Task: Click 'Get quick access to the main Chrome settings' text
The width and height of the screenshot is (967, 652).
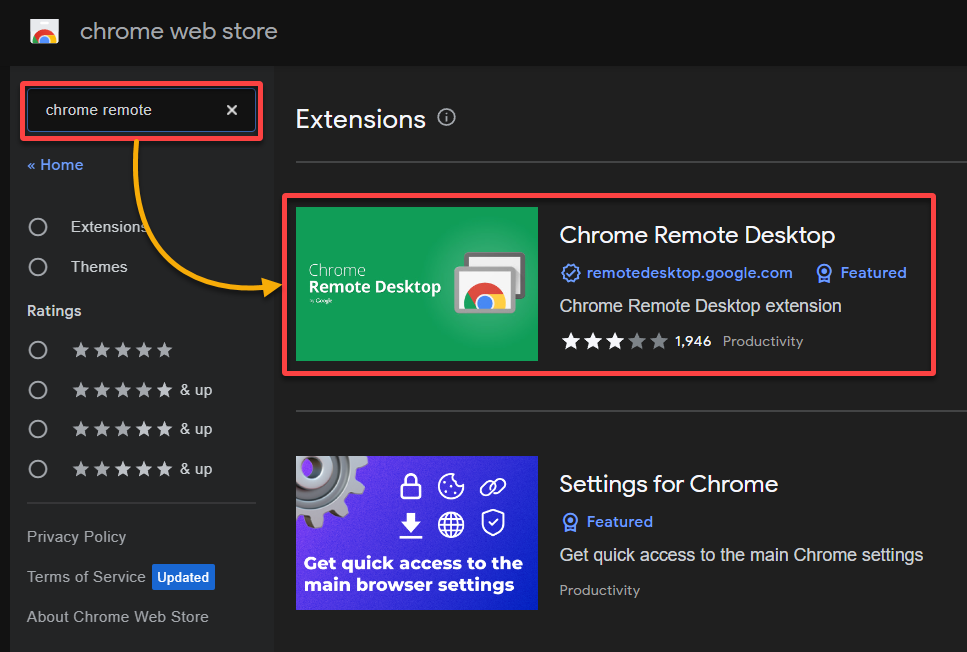Action: point(741,555)
